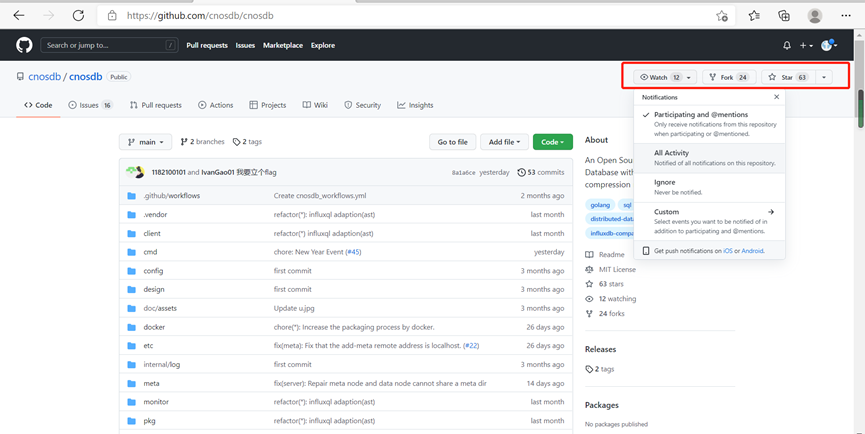Close the Notifications popup with X

(x=776, y=97)
